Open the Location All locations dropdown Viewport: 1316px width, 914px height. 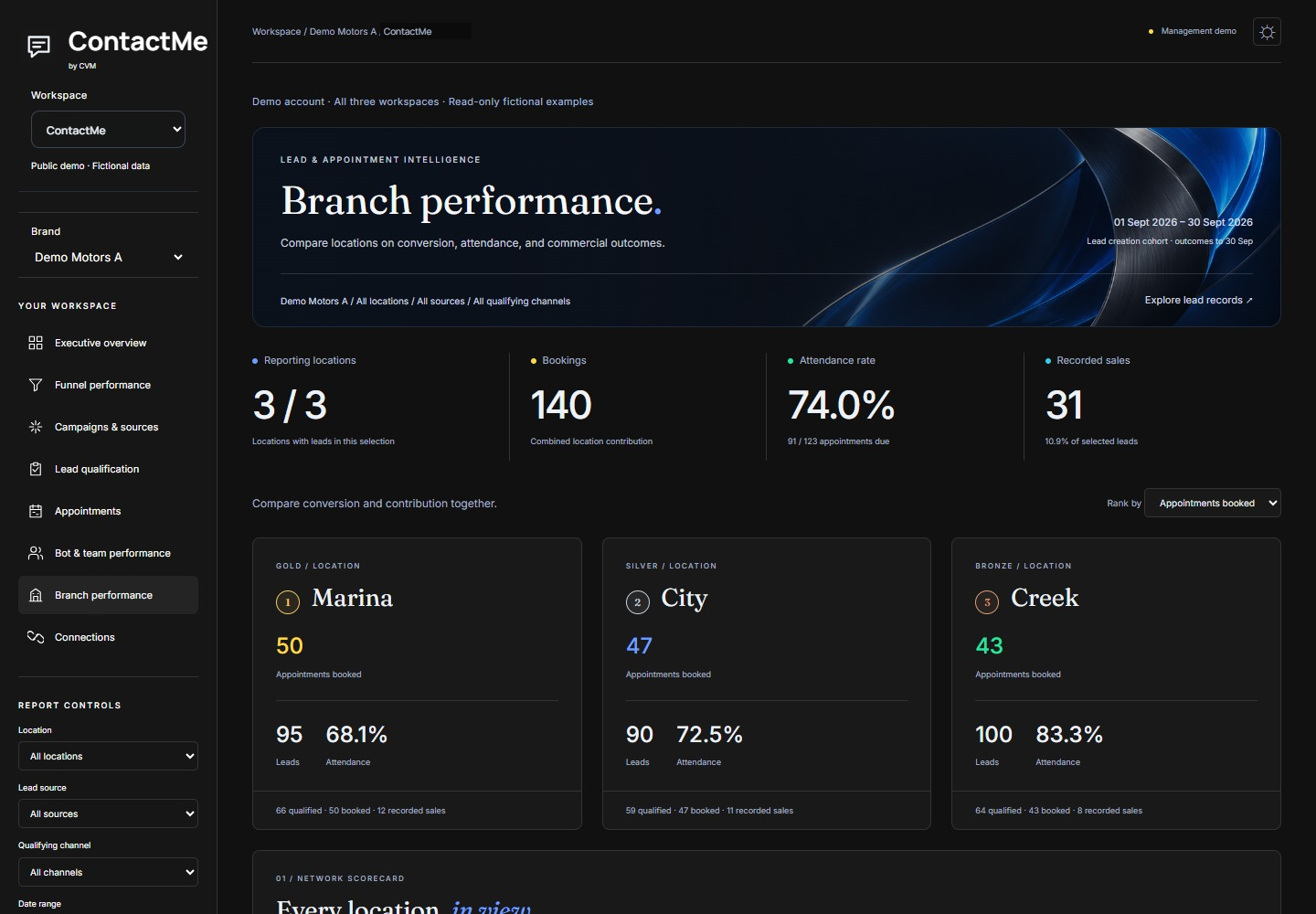[108, 756]
